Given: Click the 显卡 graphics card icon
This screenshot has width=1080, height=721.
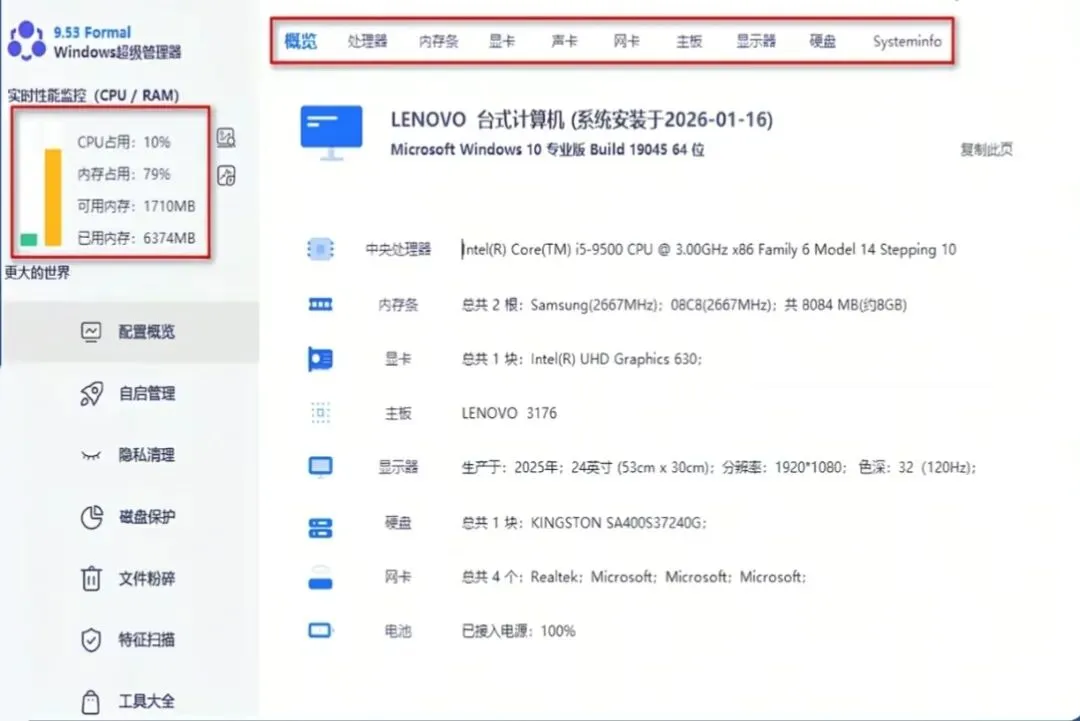Looking at the screenshot, I should 320,359.
